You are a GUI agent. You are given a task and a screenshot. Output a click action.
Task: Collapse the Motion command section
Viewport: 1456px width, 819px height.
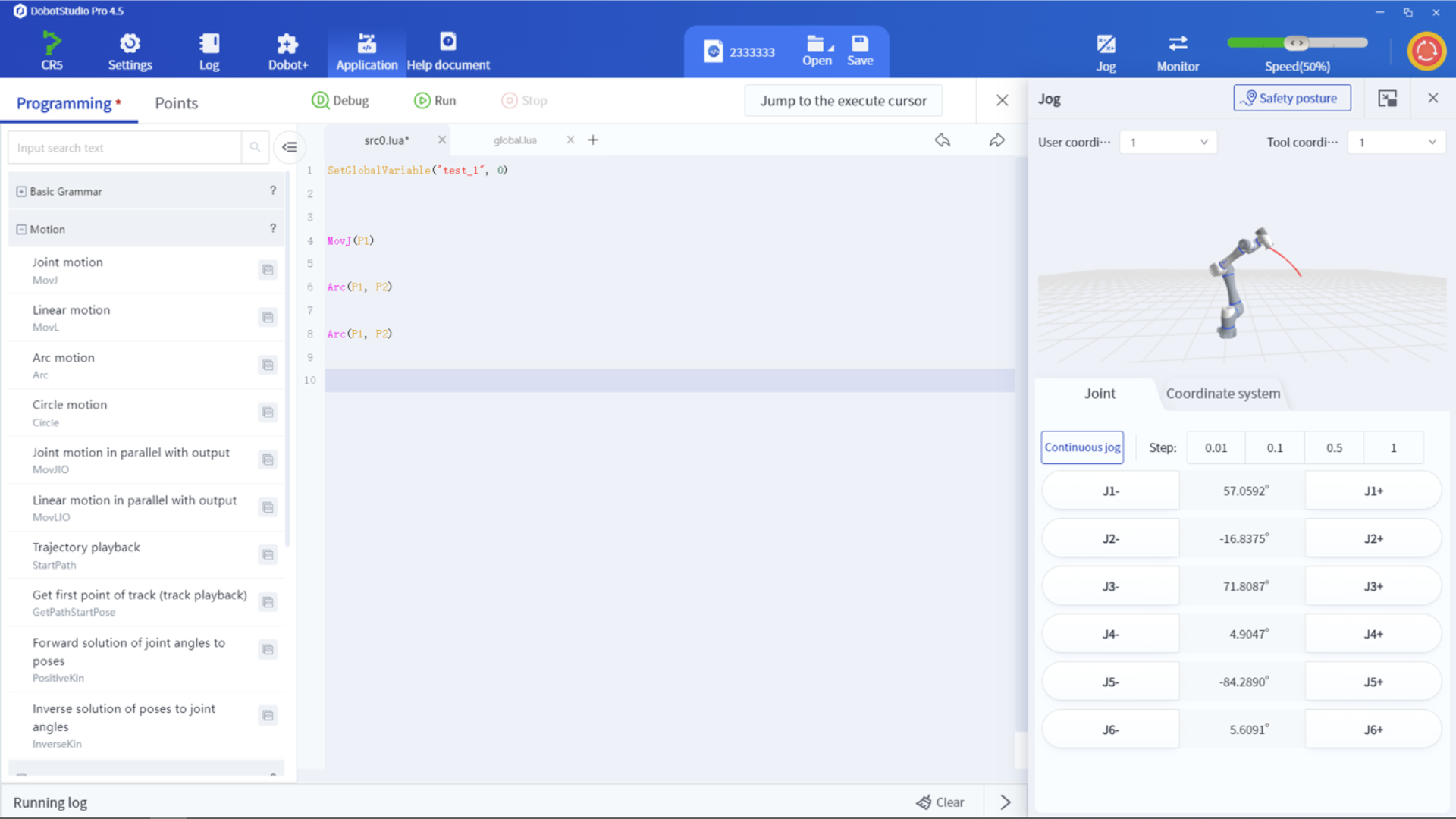(x=20, y=229)
